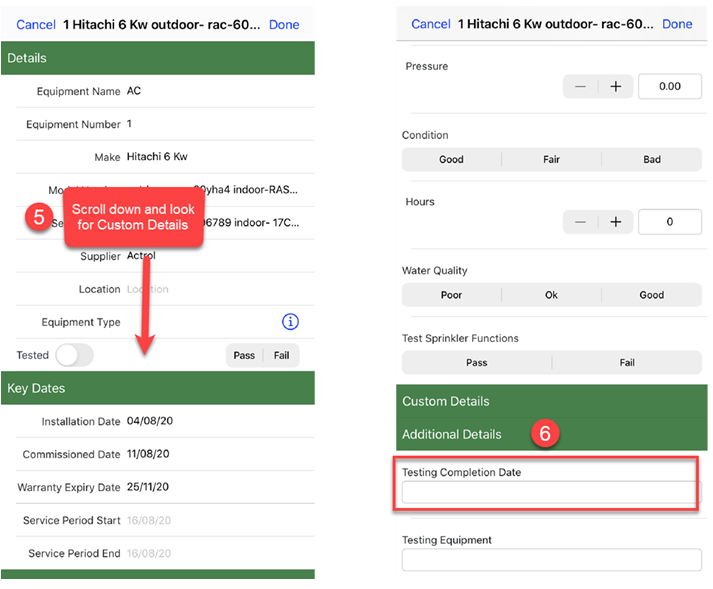The image size is (713, 589).
Task: Click the Pressure value field showing 0.00
Action: [669, 87]
